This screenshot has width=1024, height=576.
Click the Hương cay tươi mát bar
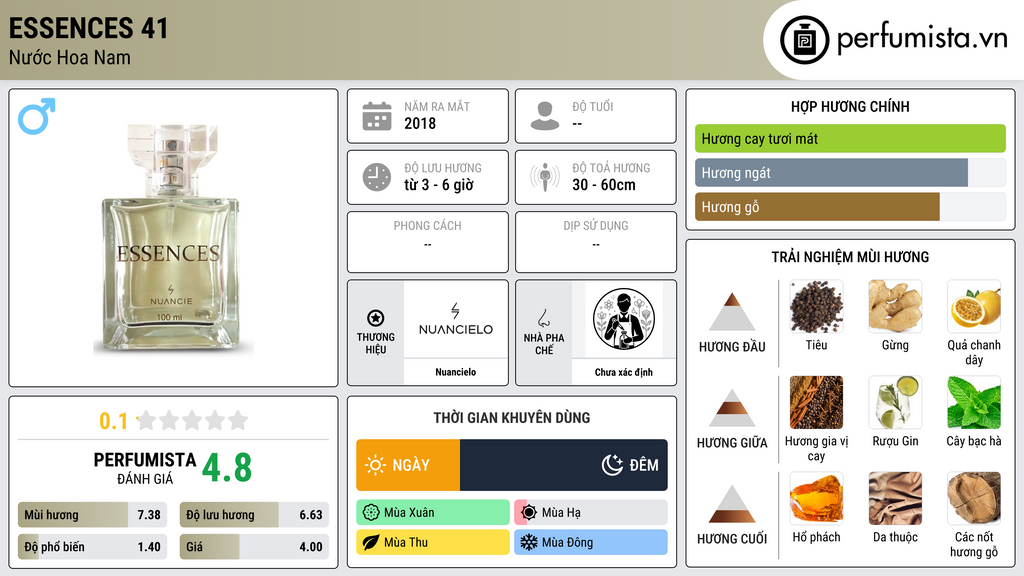[850, 138]
